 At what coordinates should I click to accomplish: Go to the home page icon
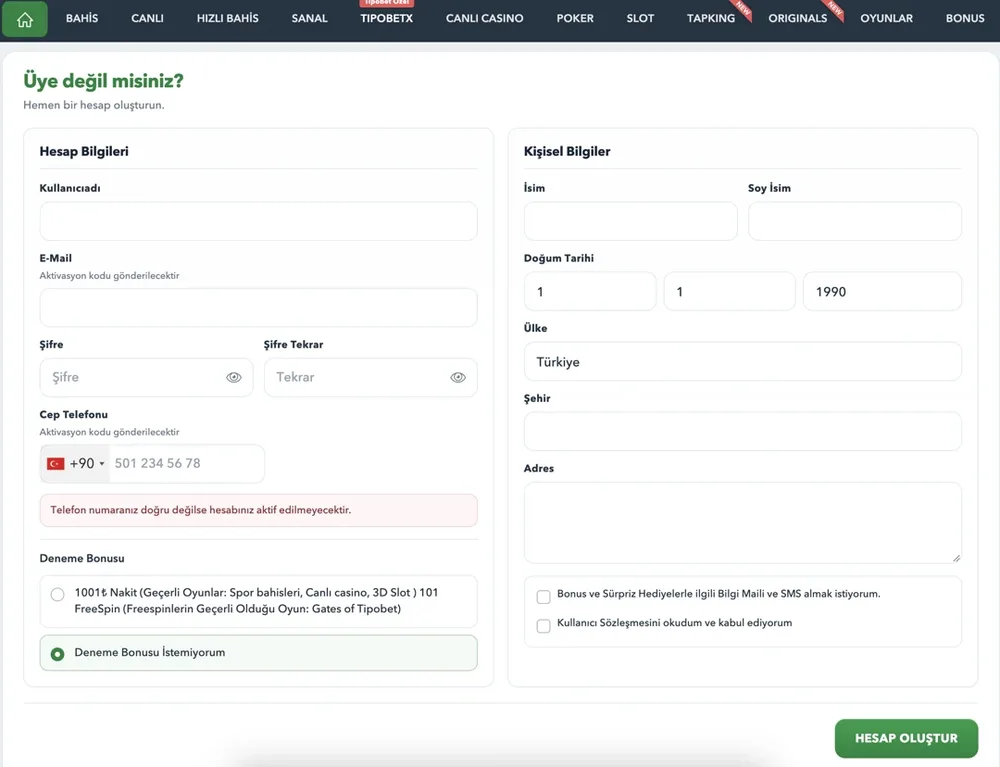tap(25, 19)
